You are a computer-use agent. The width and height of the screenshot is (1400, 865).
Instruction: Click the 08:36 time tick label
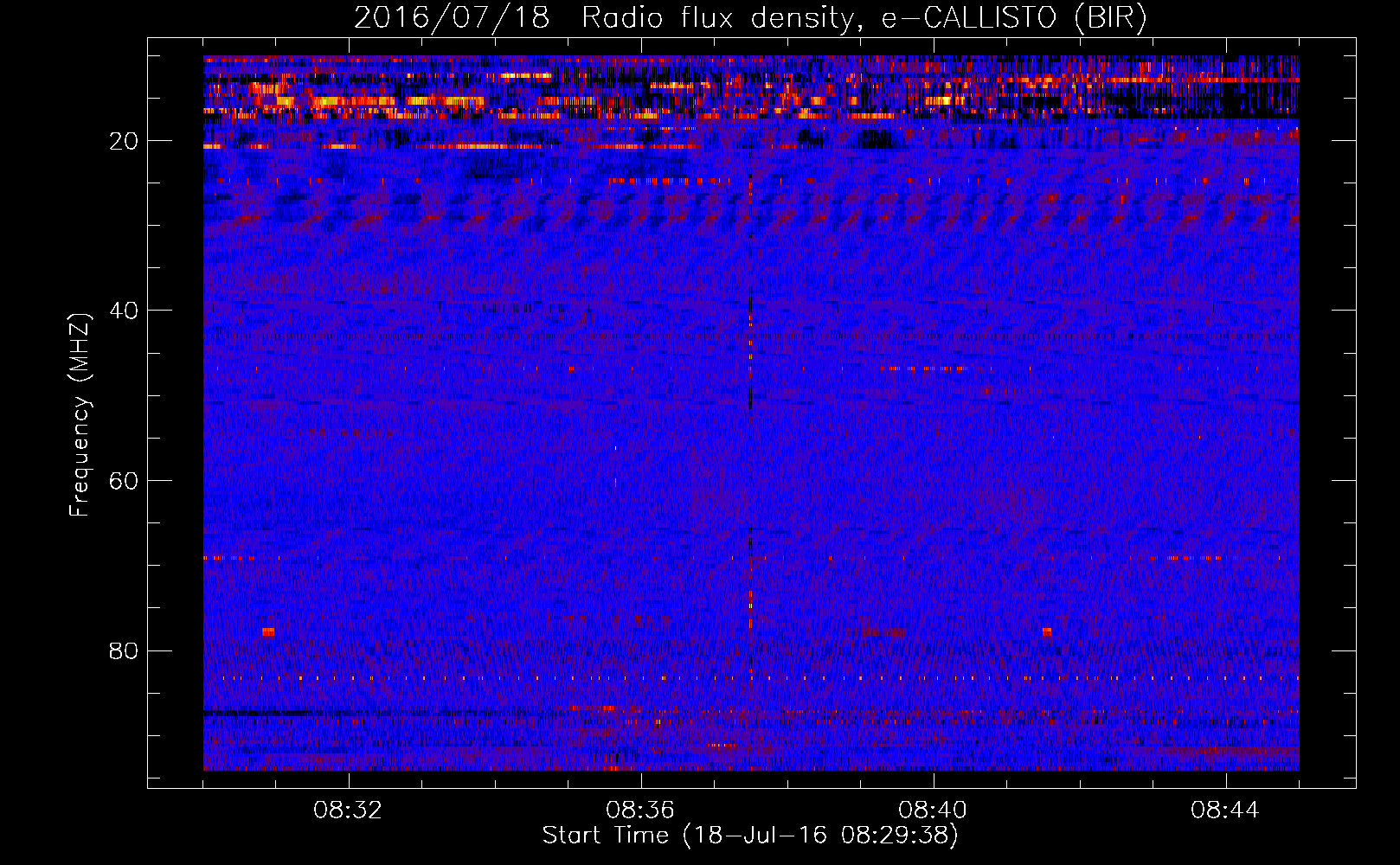pos(640,811)
